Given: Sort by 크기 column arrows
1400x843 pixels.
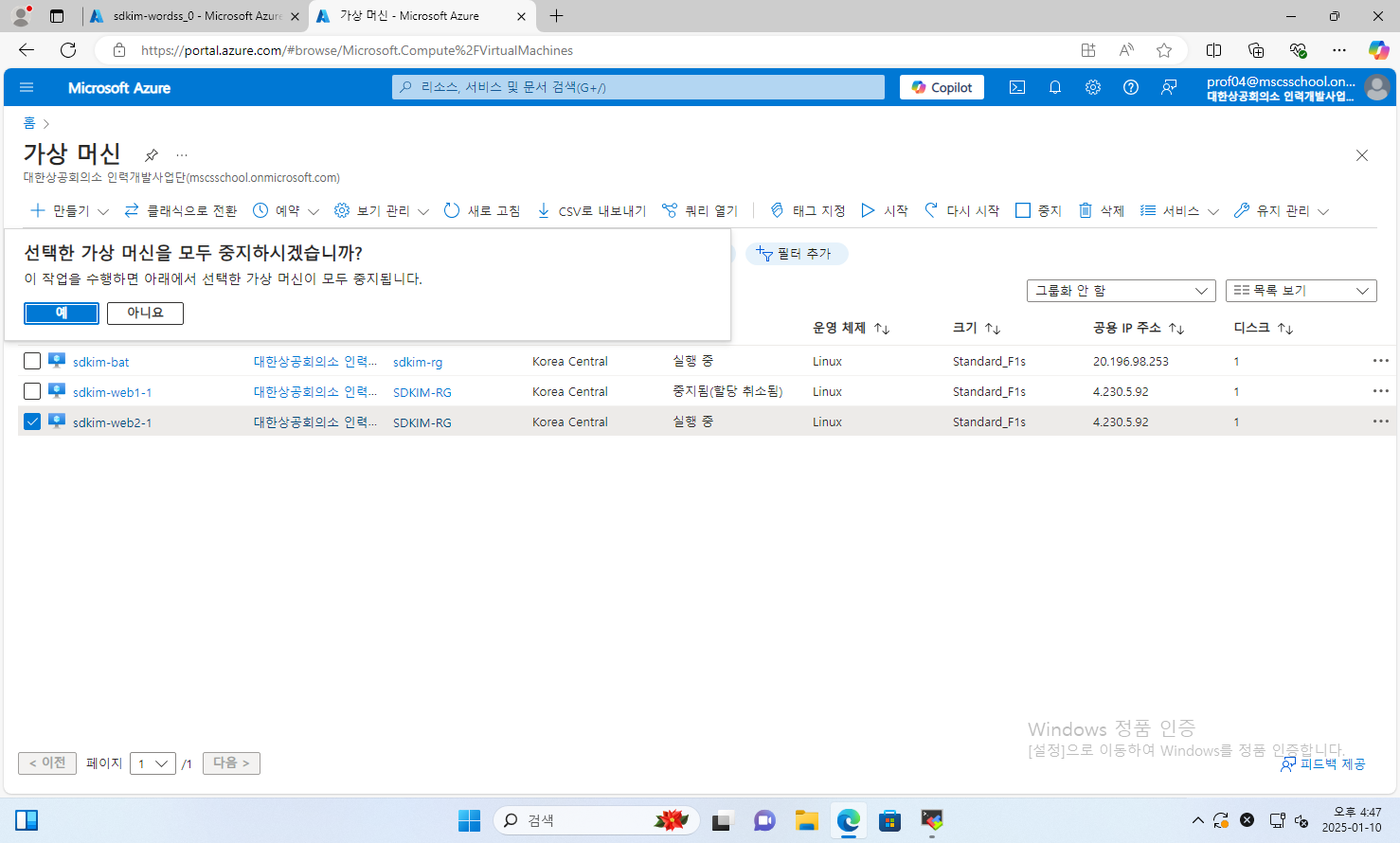Looking at the screenshot, I should pyautogui.click(x=993, y=328).
